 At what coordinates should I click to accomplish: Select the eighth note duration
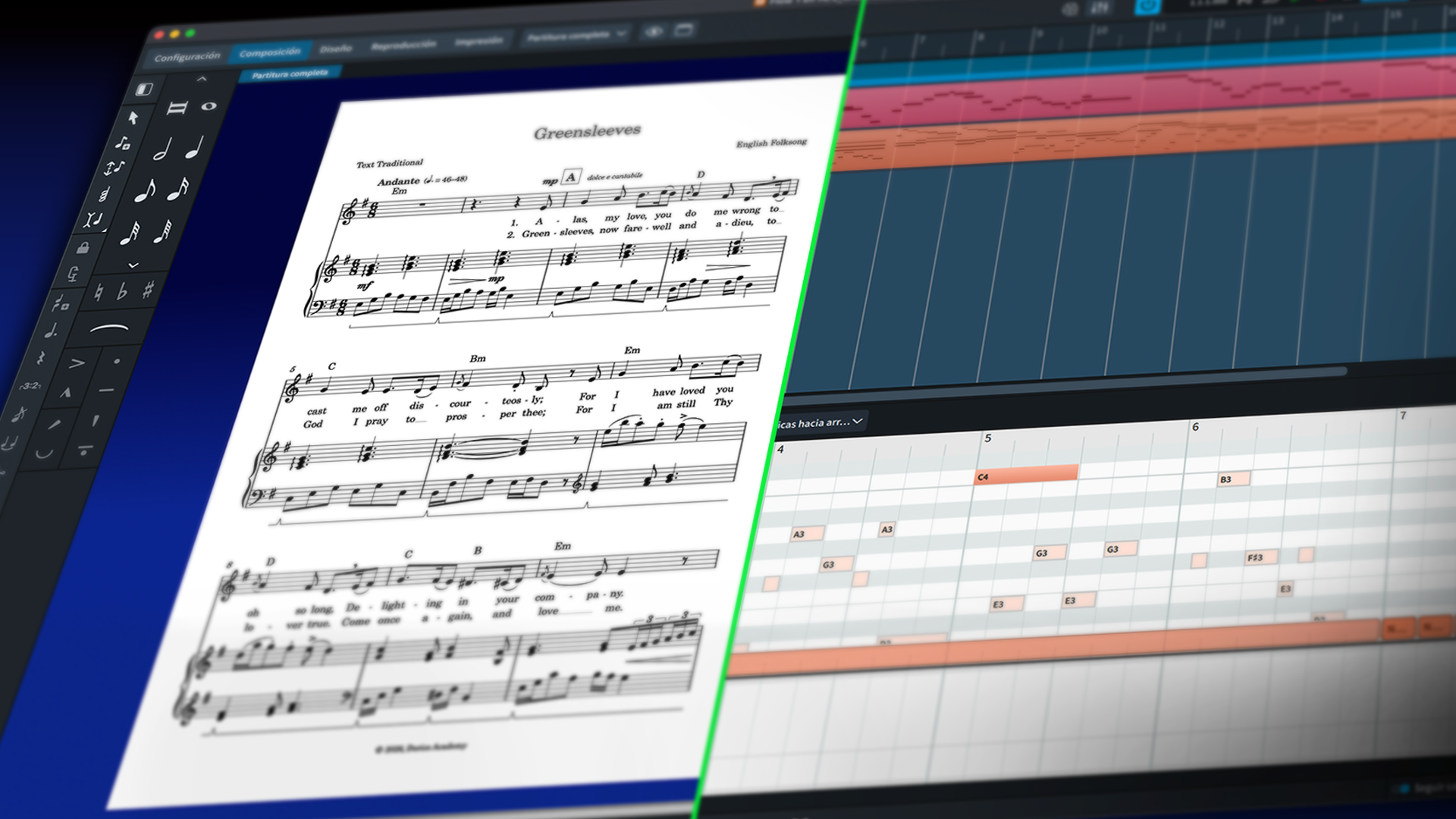coord(145,190)
